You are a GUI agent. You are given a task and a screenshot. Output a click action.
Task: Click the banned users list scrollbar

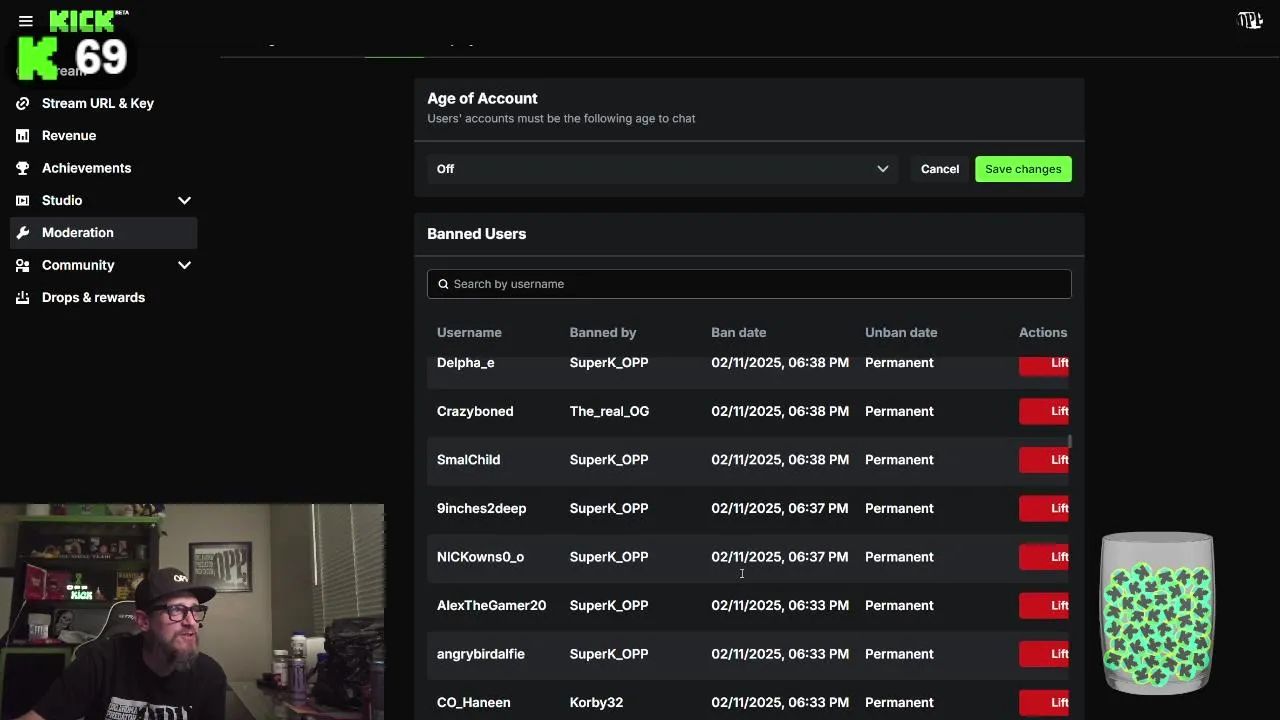pos(1070,441)
